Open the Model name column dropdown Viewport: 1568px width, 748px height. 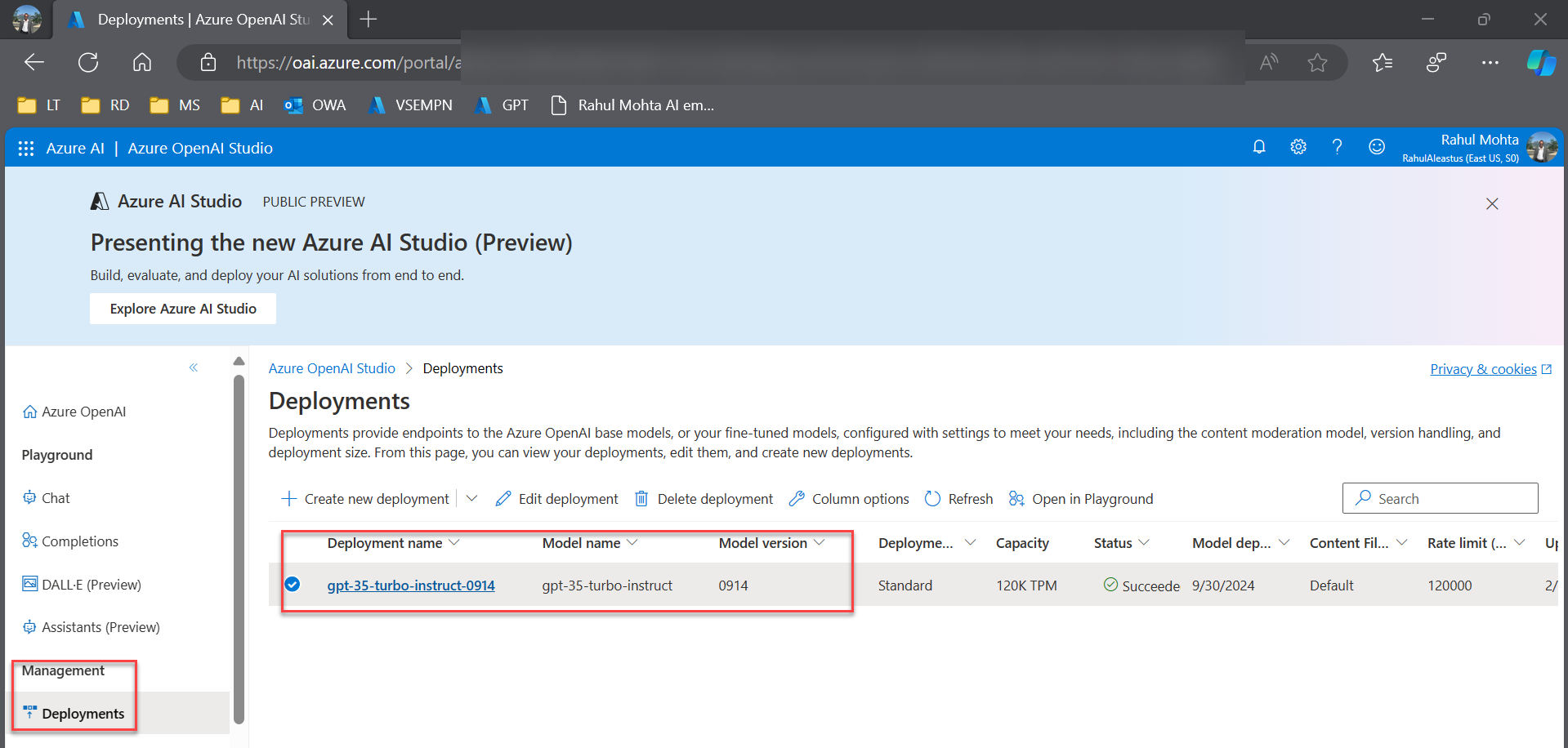(x=632, y=542)
